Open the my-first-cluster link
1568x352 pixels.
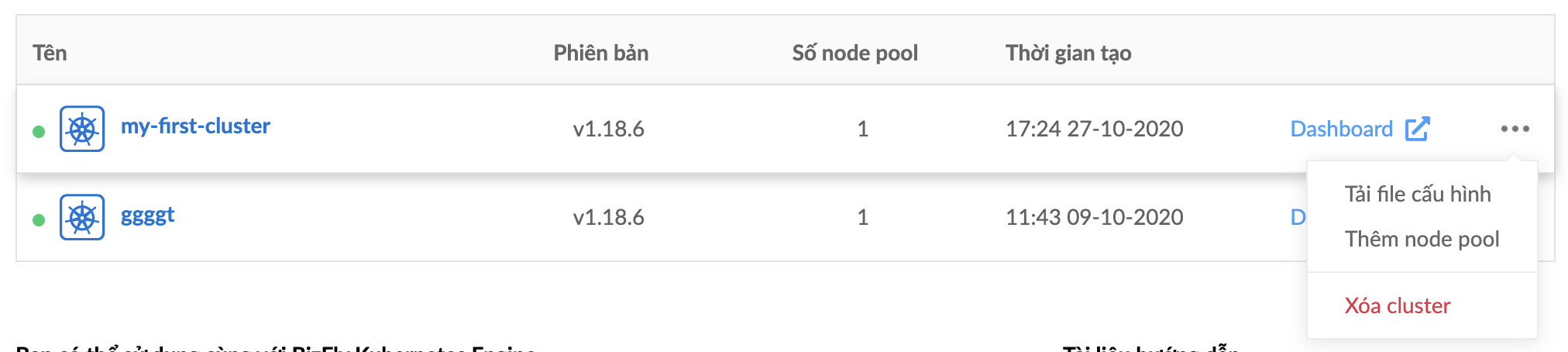click(195, 126)
